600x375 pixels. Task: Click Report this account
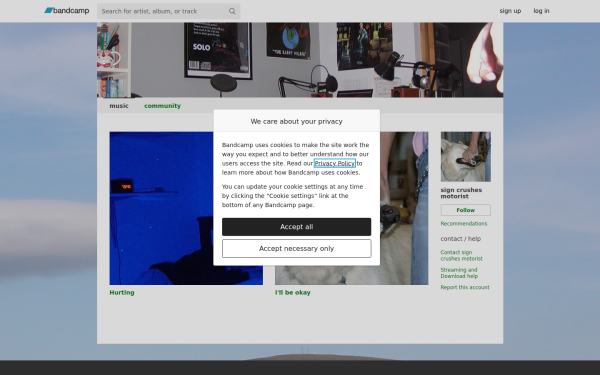pos(465,287)
